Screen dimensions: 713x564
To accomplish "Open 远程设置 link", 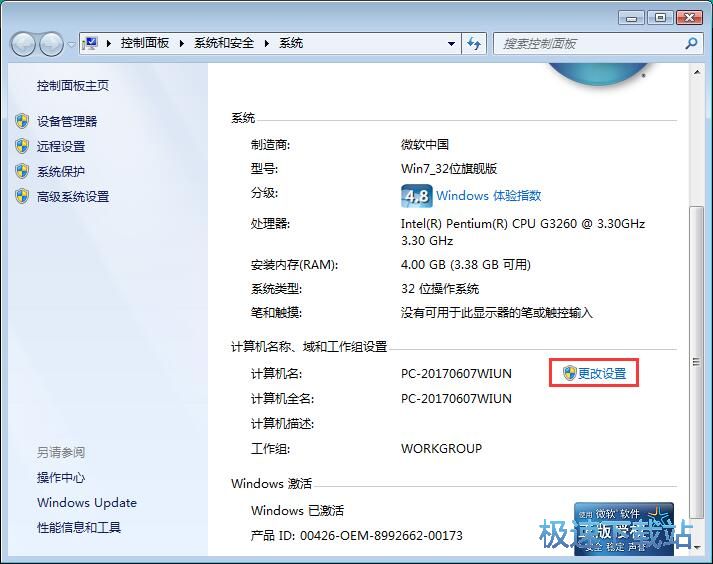I will [x=61, y=146].
